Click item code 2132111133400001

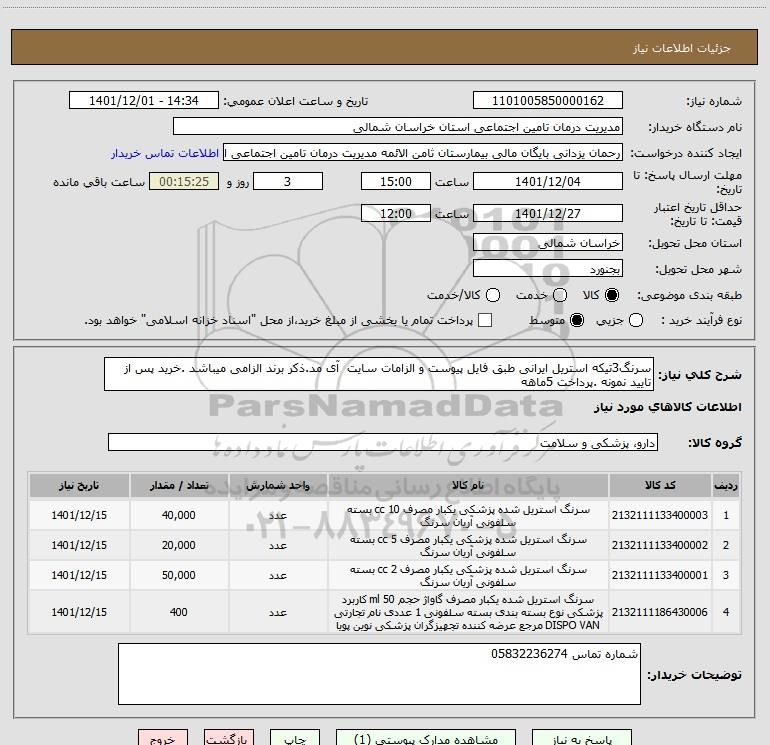[660, 575]
